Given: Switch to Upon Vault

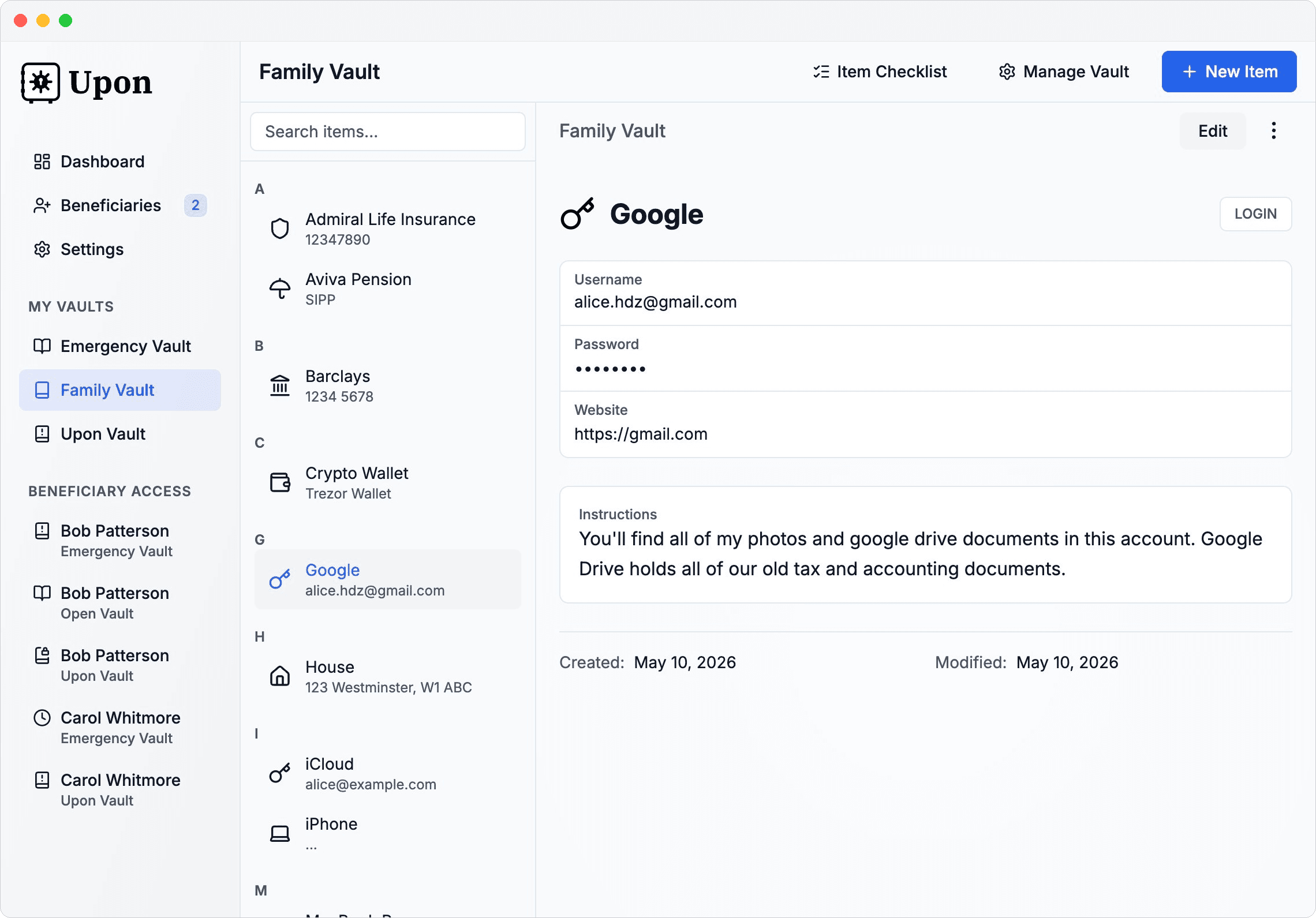Looking at the screenshot, I should (120, 434).
